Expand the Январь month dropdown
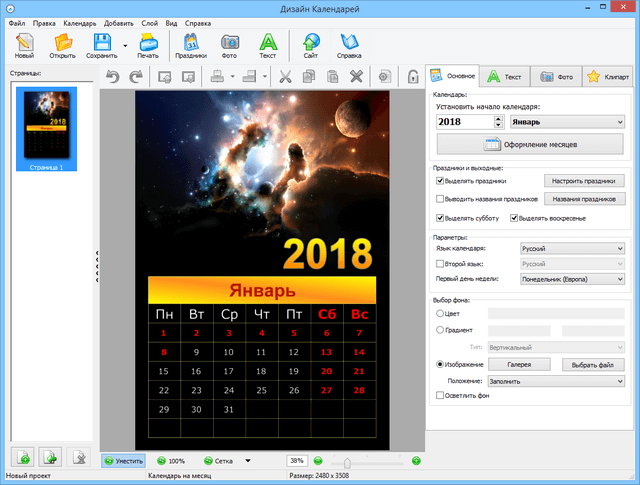The image size is (640, 485). point(566,122)
